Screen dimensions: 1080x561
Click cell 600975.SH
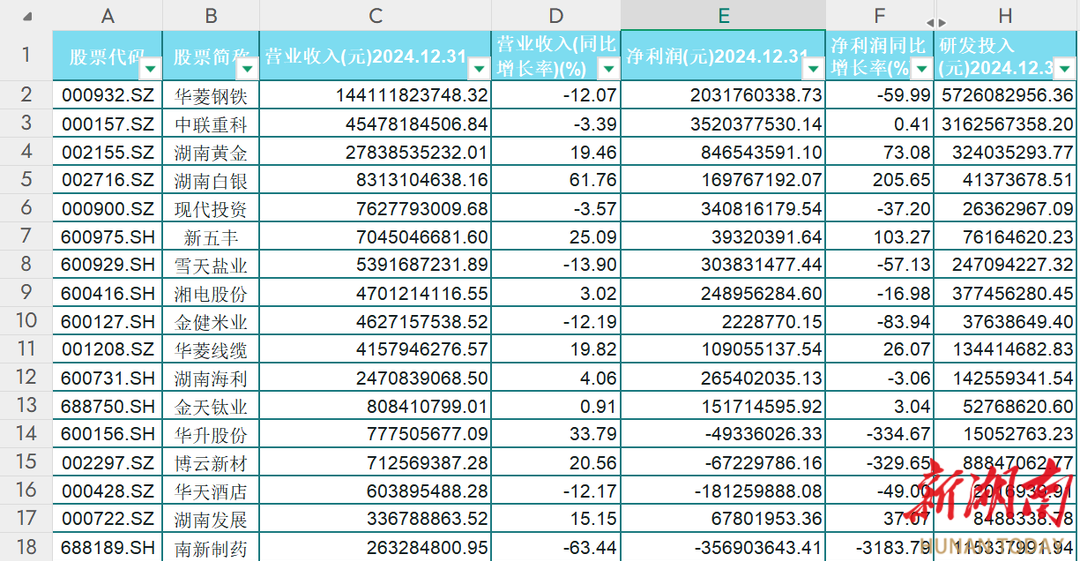[107, 236]
